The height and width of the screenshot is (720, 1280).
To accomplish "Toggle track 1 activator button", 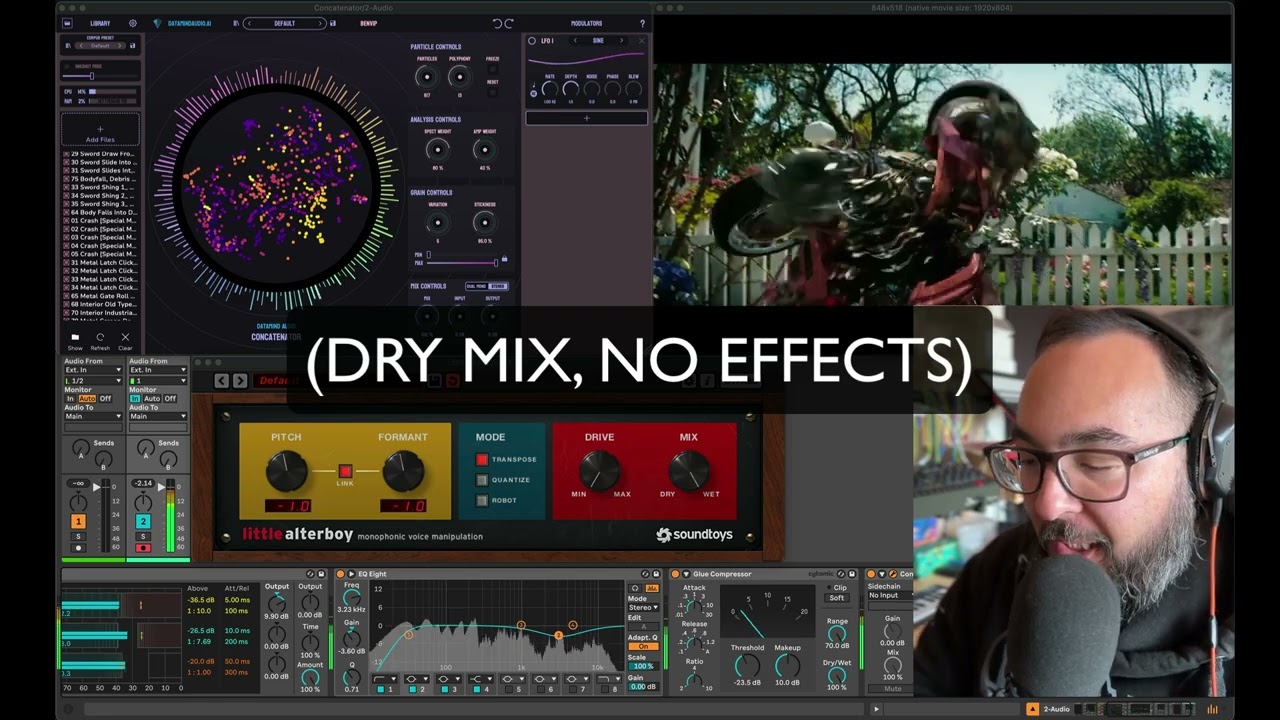I will (x=78, y=521).
